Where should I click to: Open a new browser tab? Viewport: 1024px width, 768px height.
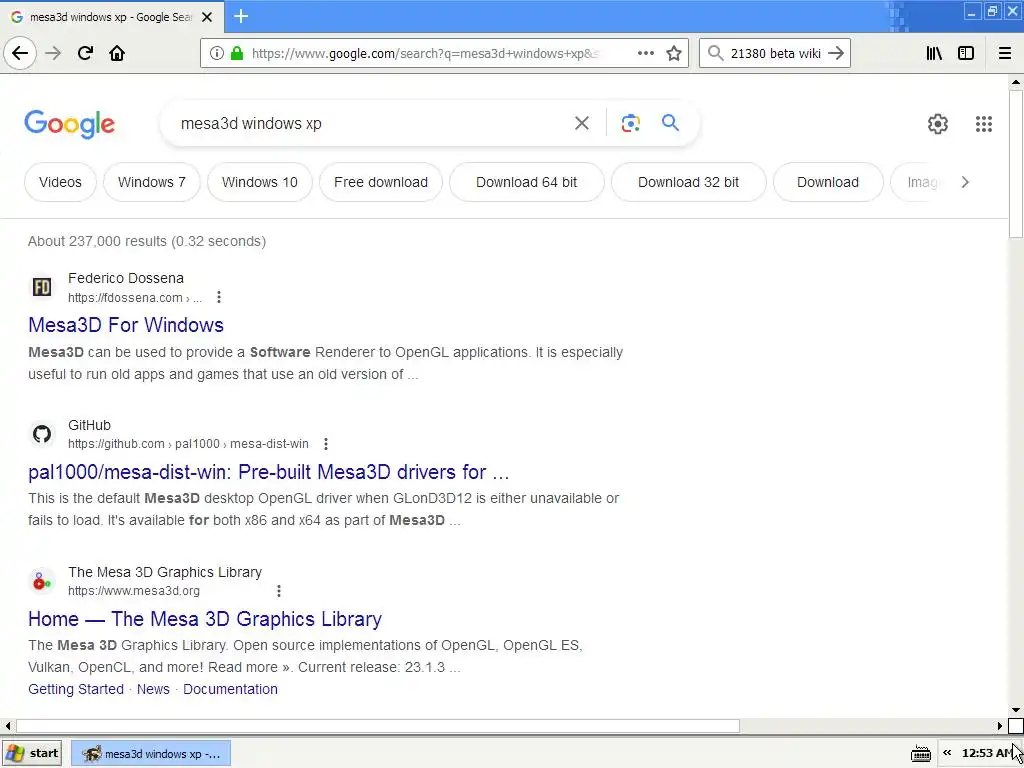(241, 16)
